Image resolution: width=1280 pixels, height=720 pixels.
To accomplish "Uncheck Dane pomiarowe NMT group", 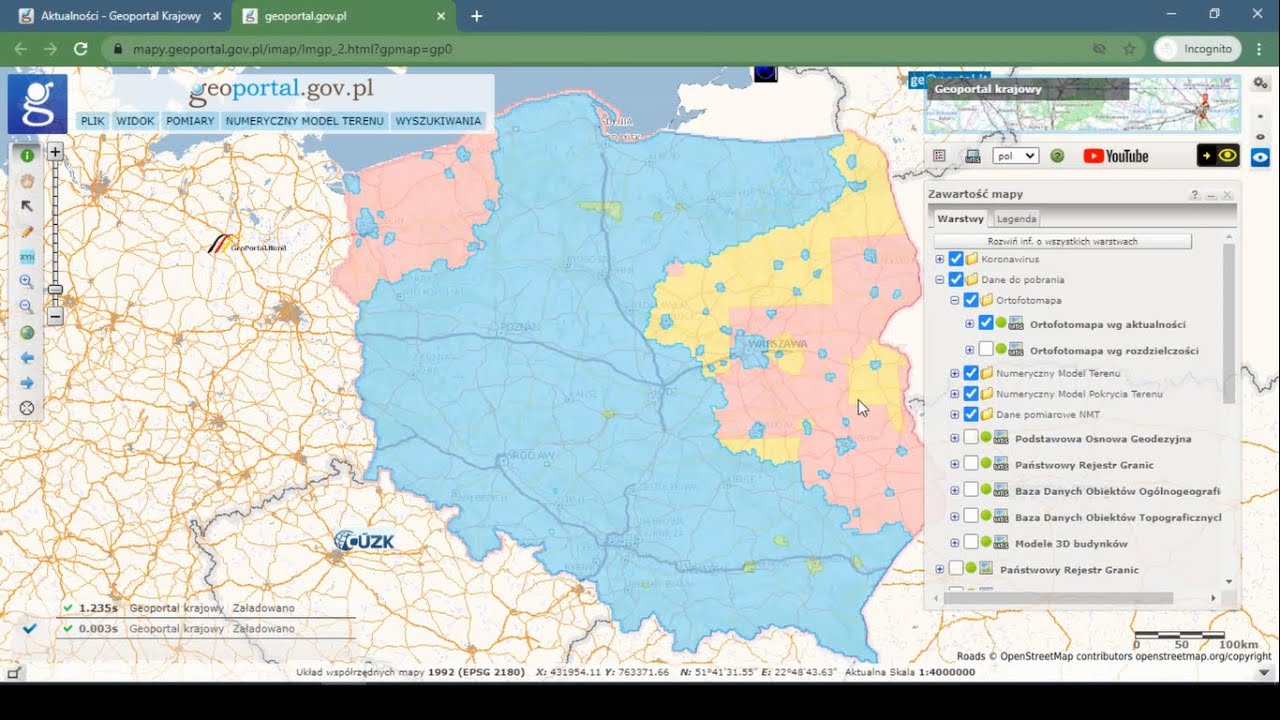I will coord(970,414).
